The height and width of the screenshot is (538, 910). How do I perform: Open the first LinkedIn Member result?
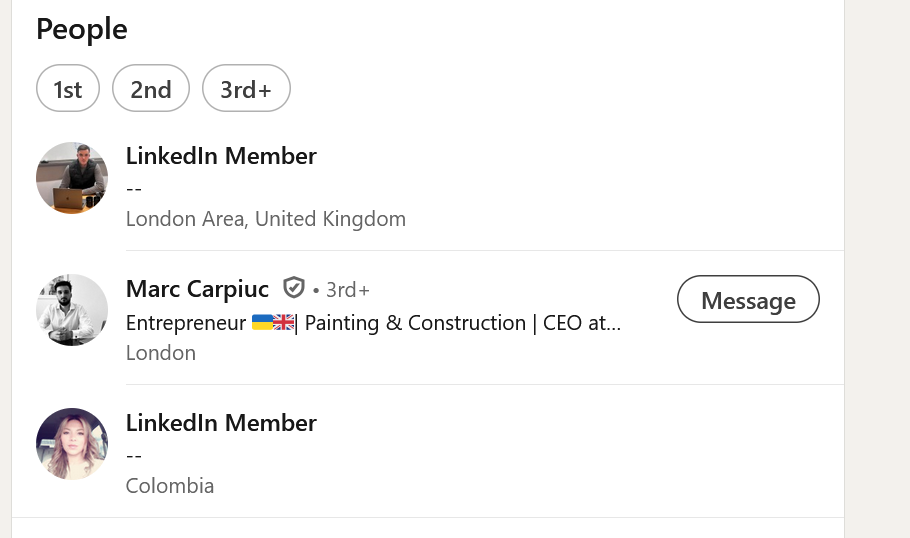[x=221, y=156]
